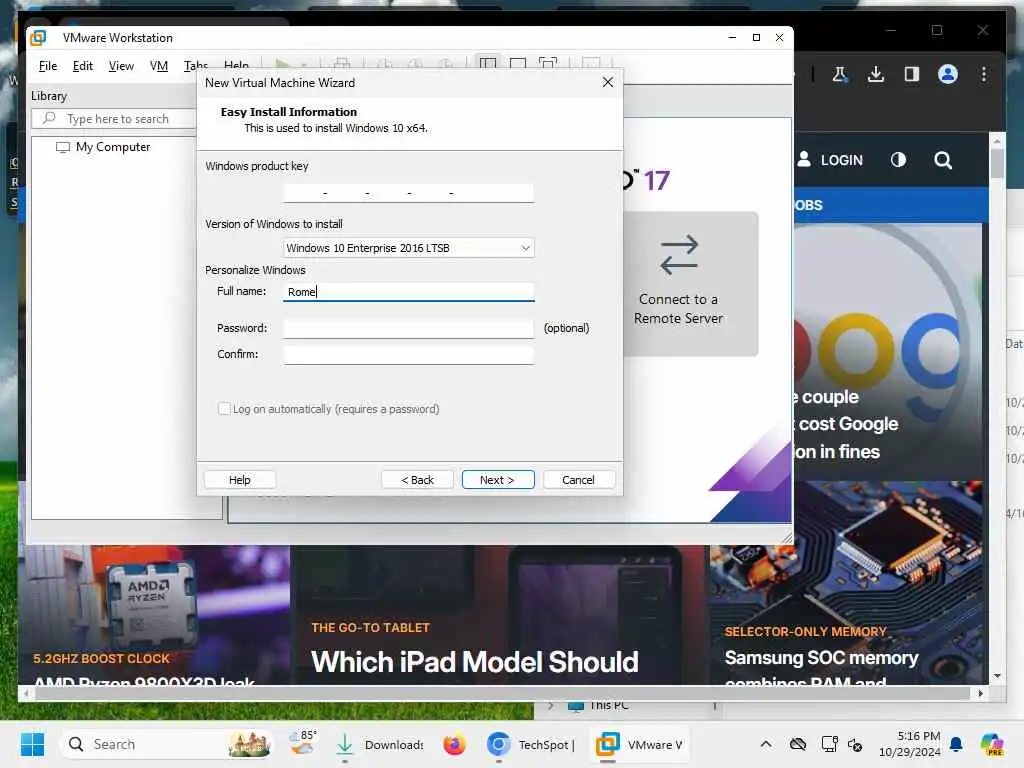
Task: Click the VMware single window view icon
Action: point(518,63)
